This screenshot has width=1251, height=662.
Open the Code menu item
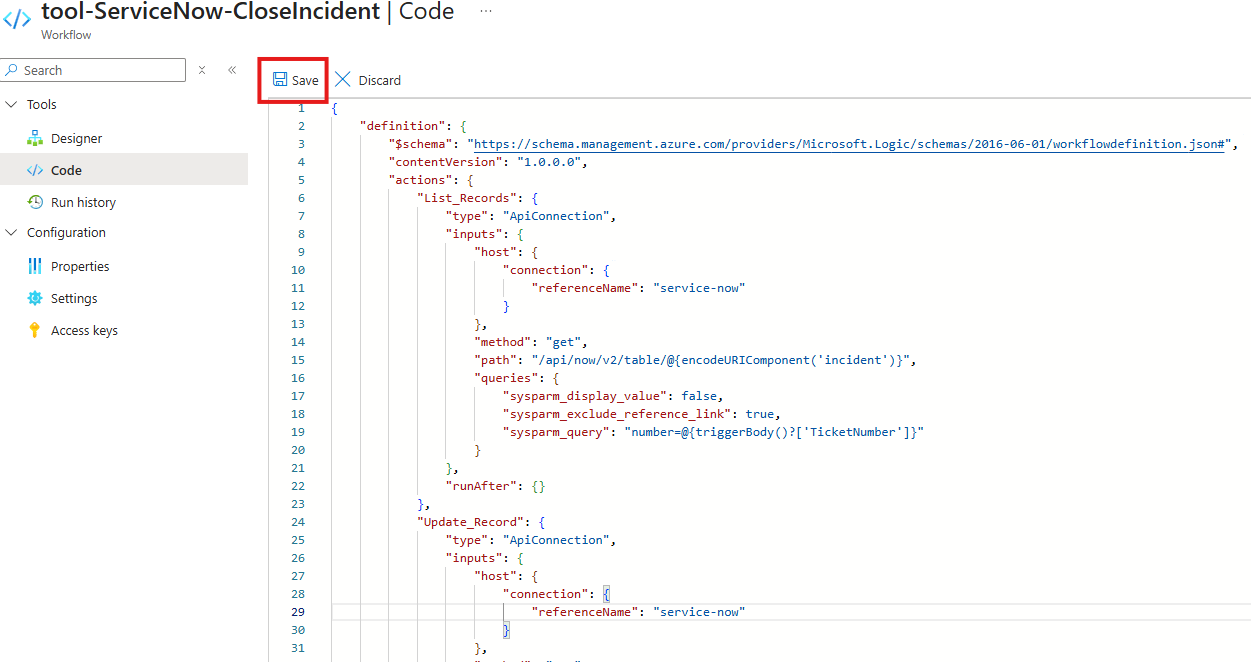(66, 170)
